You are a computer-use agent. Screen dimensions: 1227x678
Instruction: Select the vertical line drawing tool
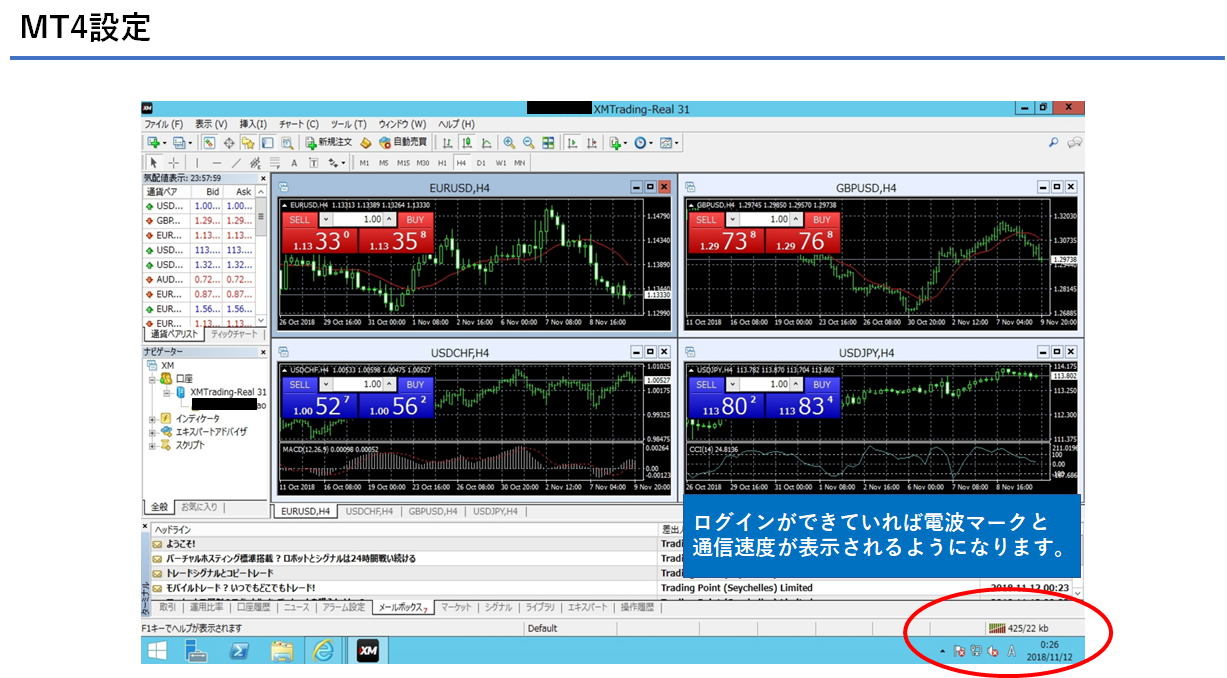(197, 162)
